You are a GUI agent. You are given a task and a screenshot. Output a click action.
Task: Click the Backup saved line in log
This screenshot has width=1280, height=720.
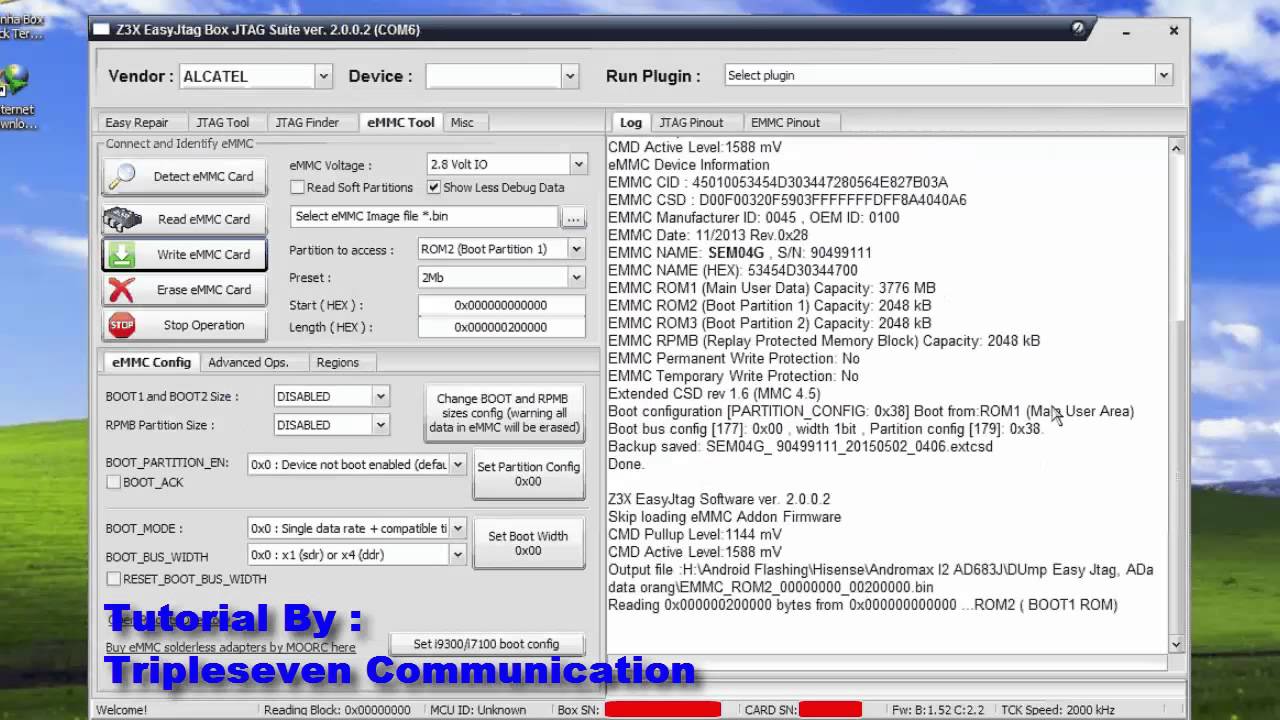pyautogui.click(x=800, y=446)
